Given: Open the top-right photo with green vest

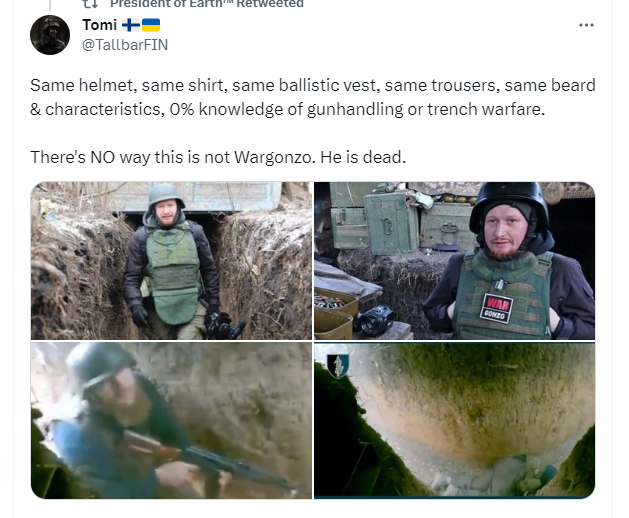Looking at the screenshot, I should 455,261.
